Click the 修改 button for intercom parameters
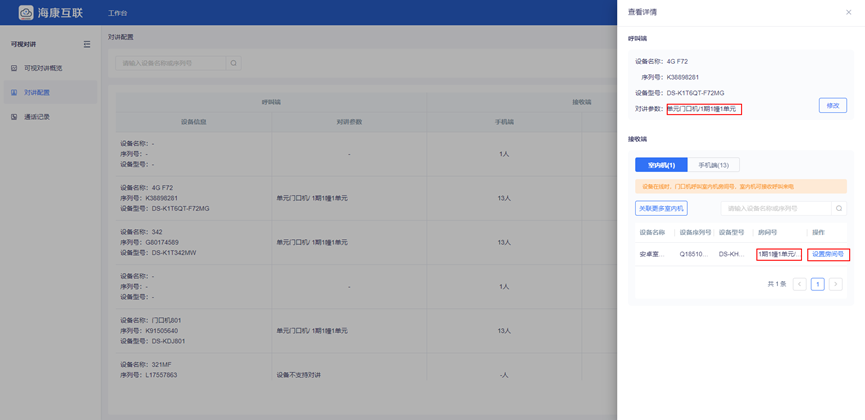Viewport: 865px width, 420px height. click(832, 106)
